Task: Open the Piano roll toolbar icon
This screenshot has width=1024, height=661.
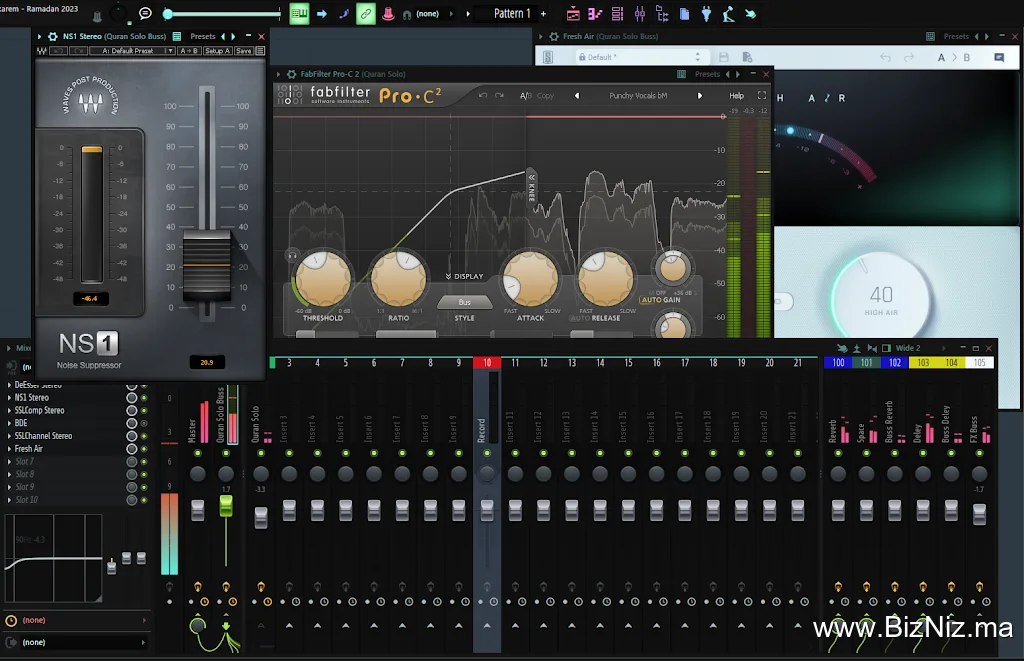Action: (595, 14)
